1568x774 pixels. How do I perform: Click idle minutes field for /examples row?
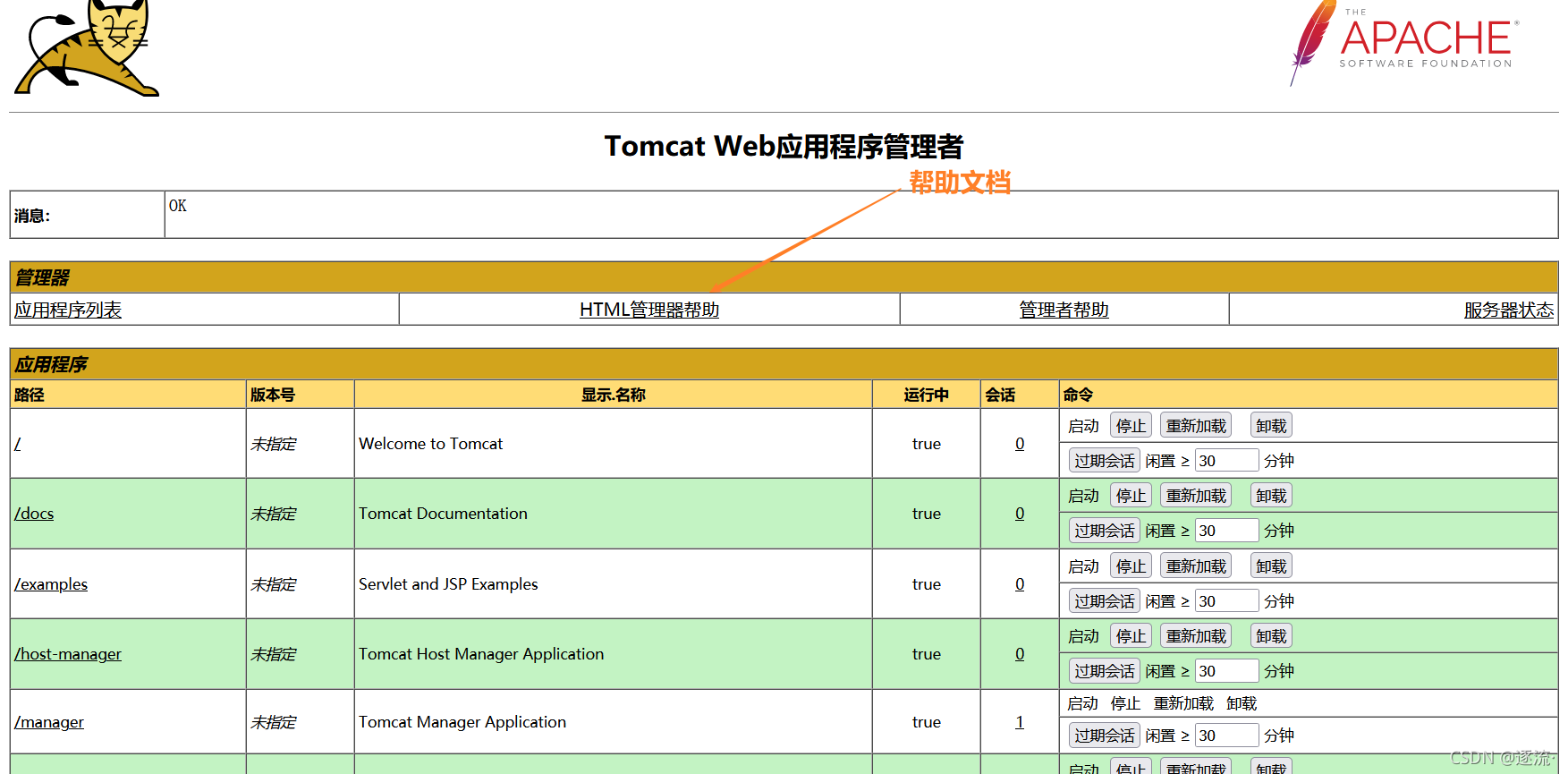1227,601
